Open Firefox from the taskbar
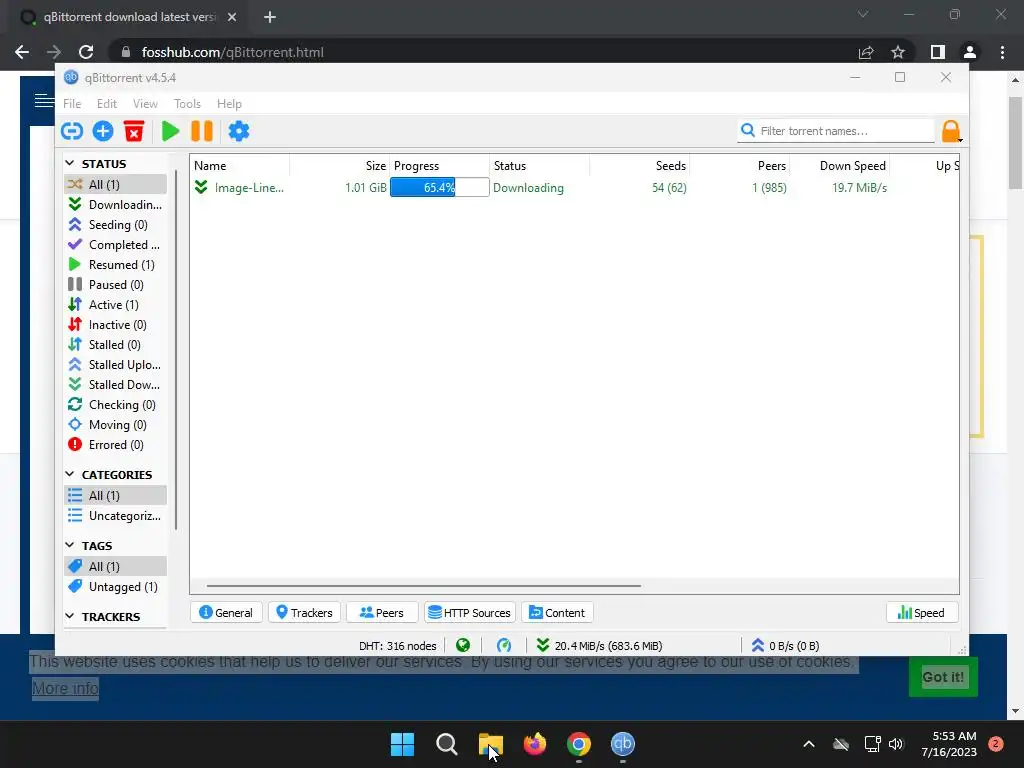1024x768 pixels. point(535,744)
